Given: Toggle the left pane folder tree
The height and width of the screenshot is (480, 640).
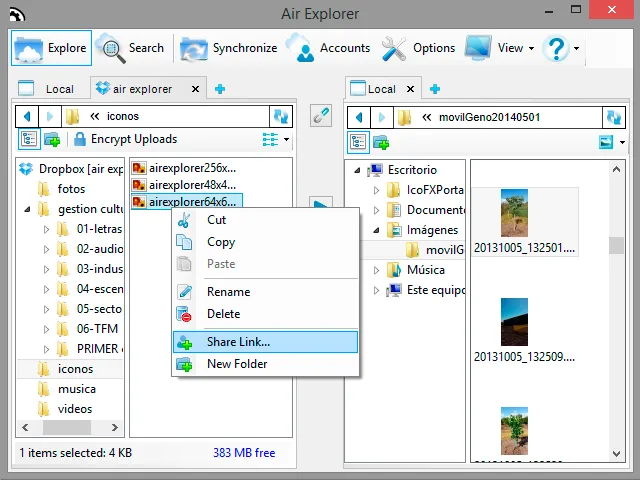Looking at the screenshot, I should pyautogui.click(x=29, y=139).
